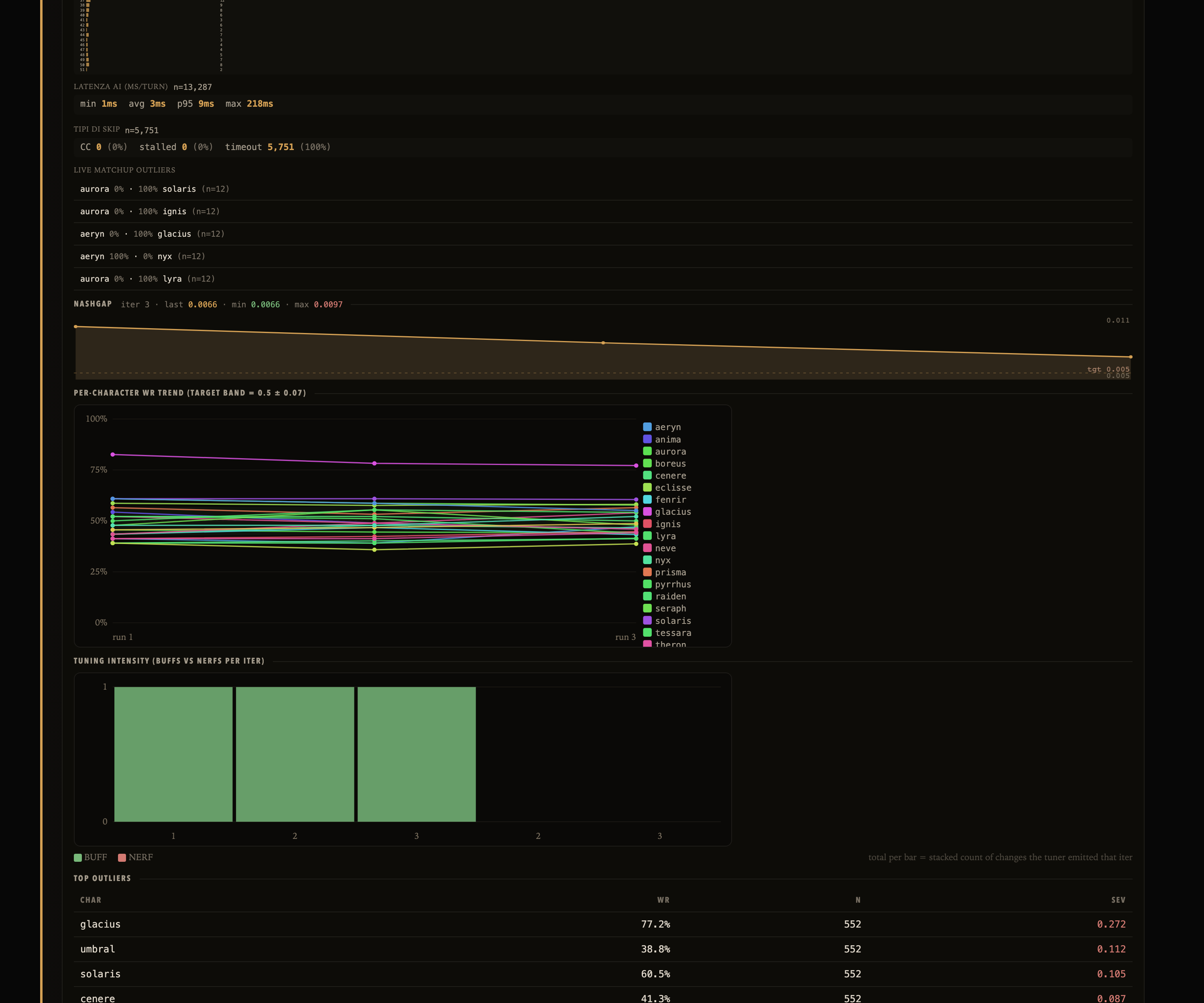Click the last NashGap chart point

(x=1131, y=357)
